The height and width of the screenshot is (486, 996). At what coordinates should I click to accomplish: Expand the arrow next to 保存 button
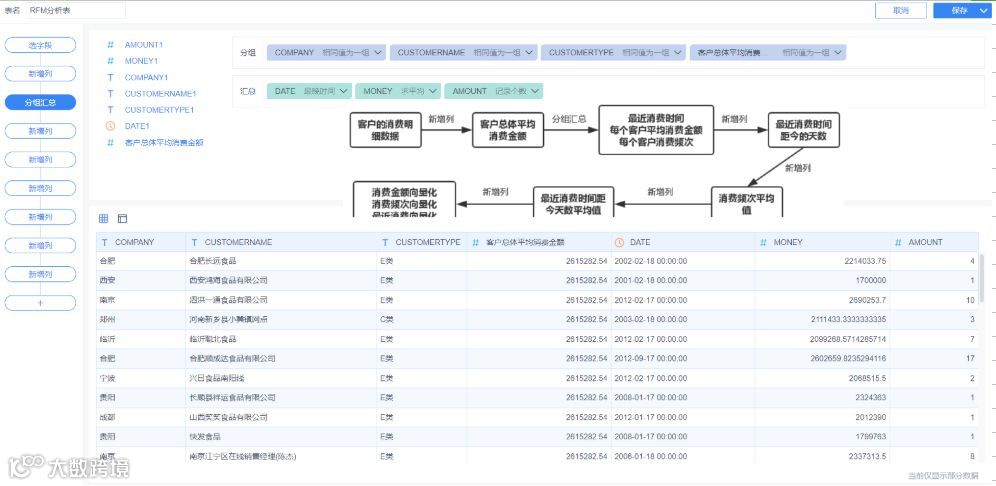point(984,10)
